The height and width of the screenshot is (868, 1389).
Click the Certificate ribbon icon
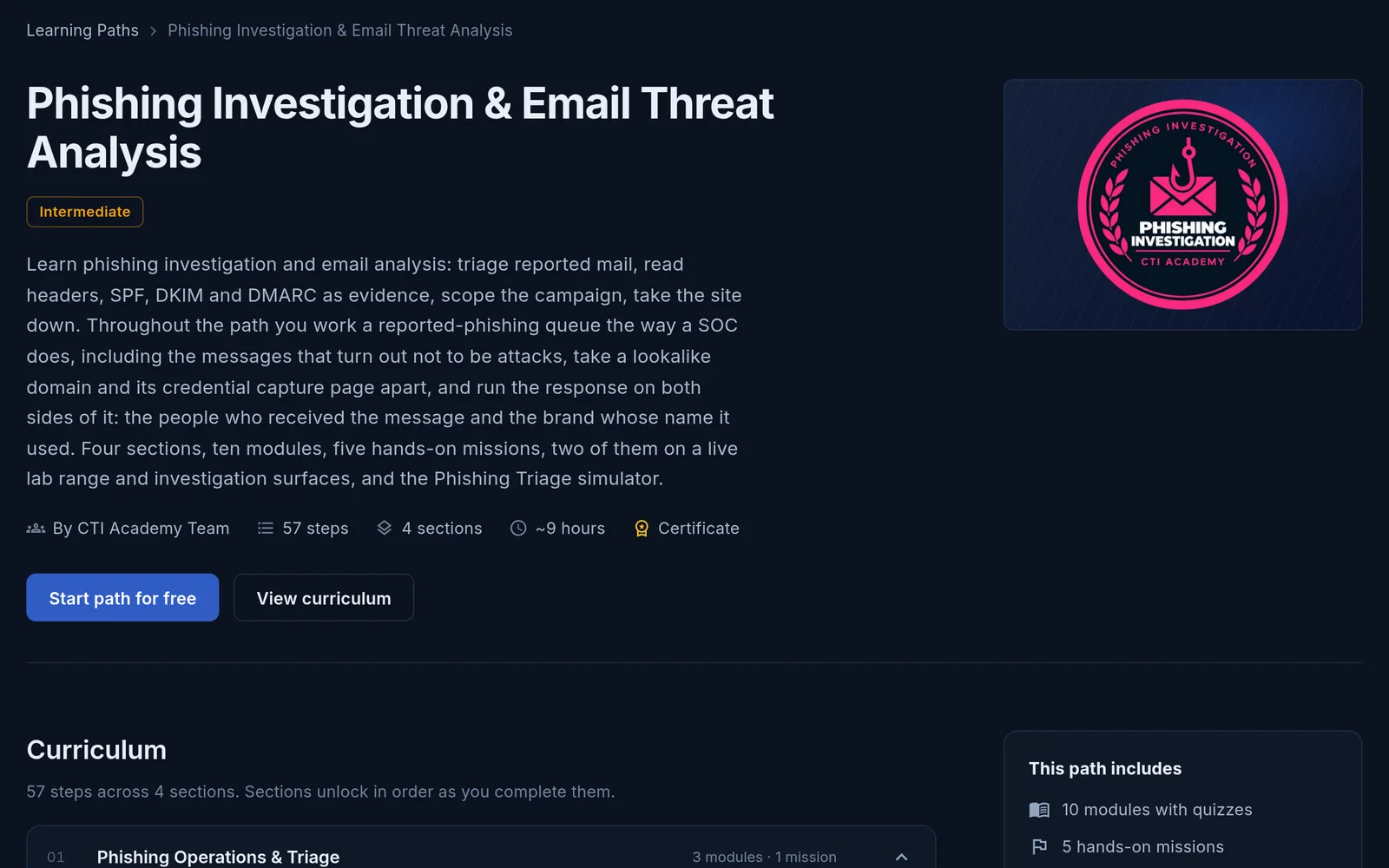642,528
